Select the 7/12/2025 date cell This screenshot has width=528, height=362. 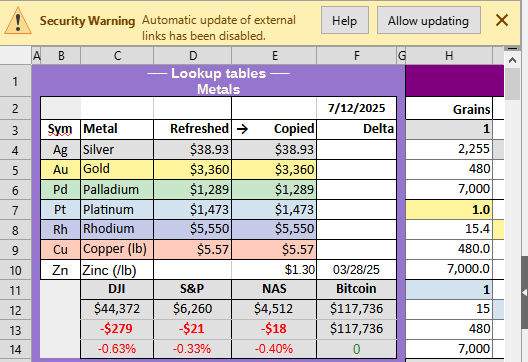357,108
